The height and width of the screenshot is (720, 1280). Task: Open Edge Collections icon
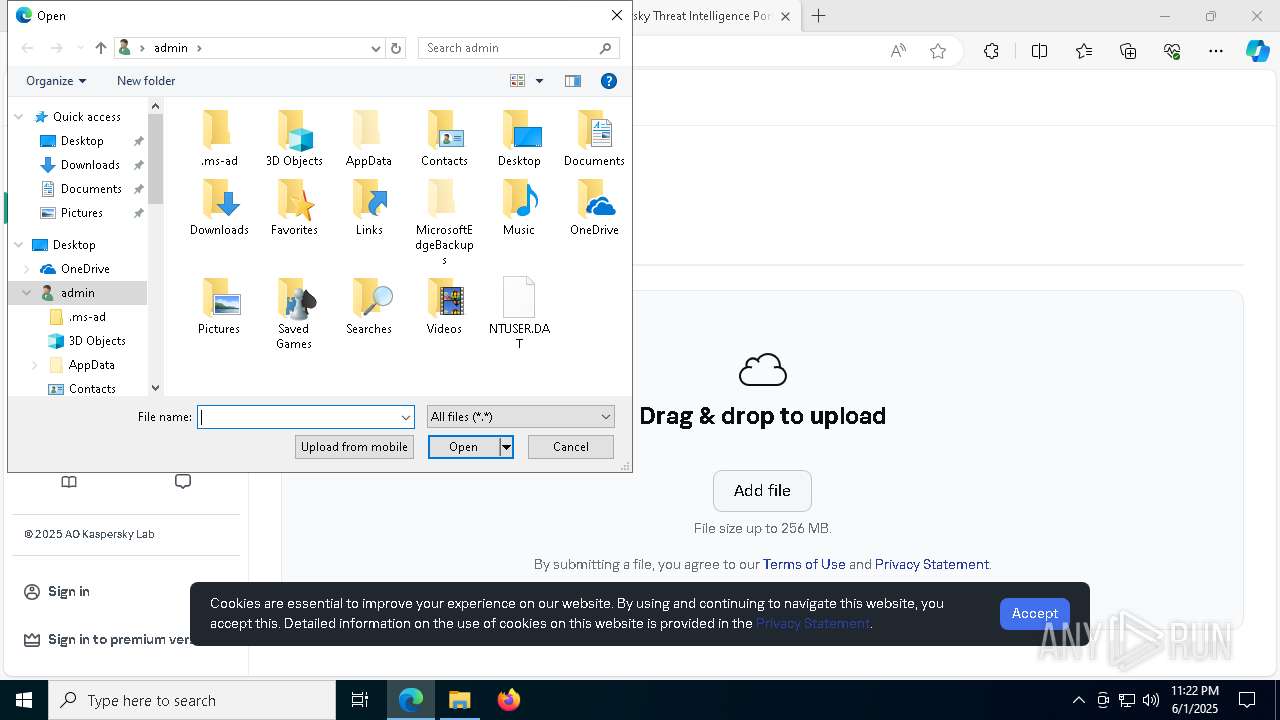1128,51
